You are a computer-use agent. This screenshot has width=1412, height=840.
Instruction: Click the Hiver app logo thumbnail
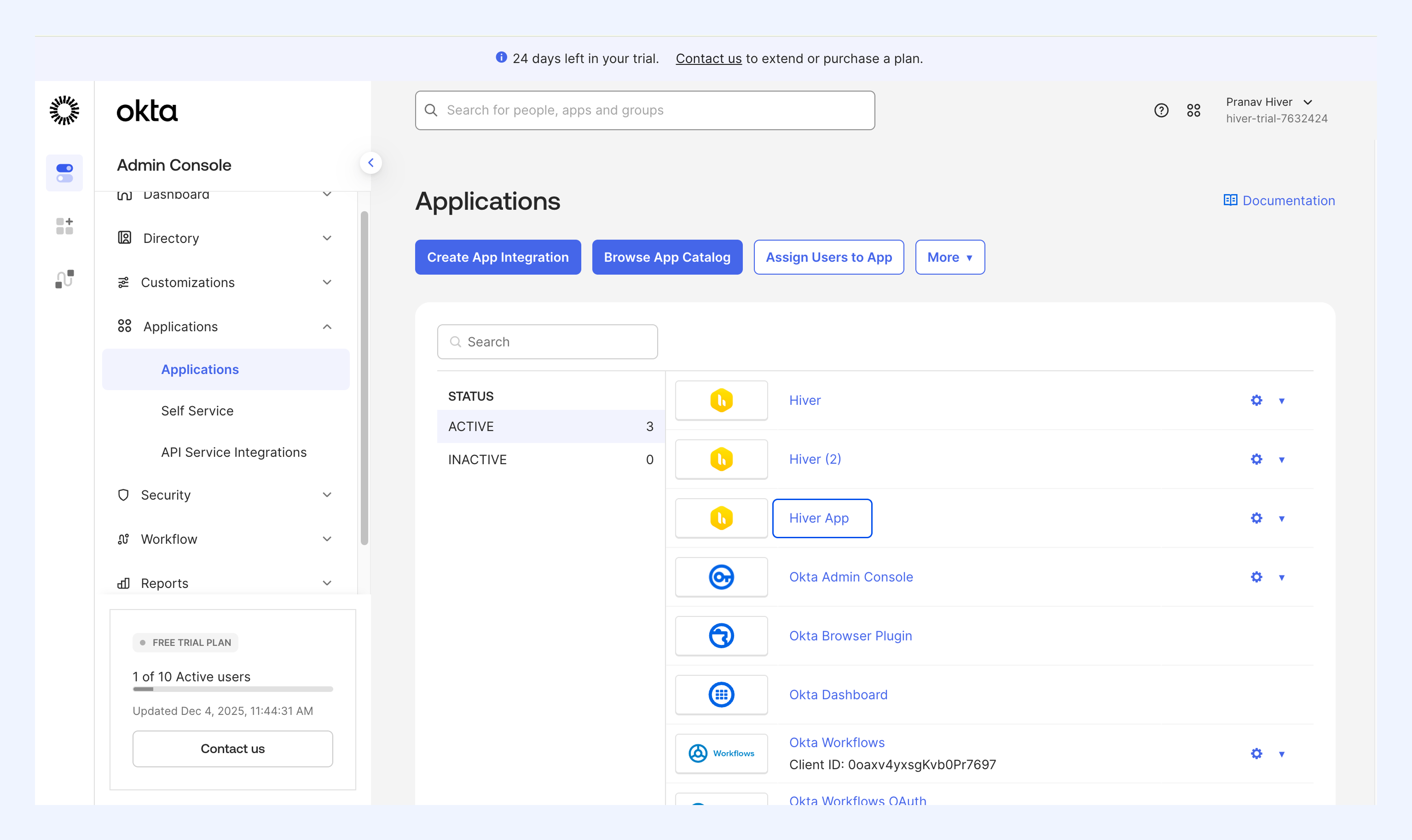(721, 400)
